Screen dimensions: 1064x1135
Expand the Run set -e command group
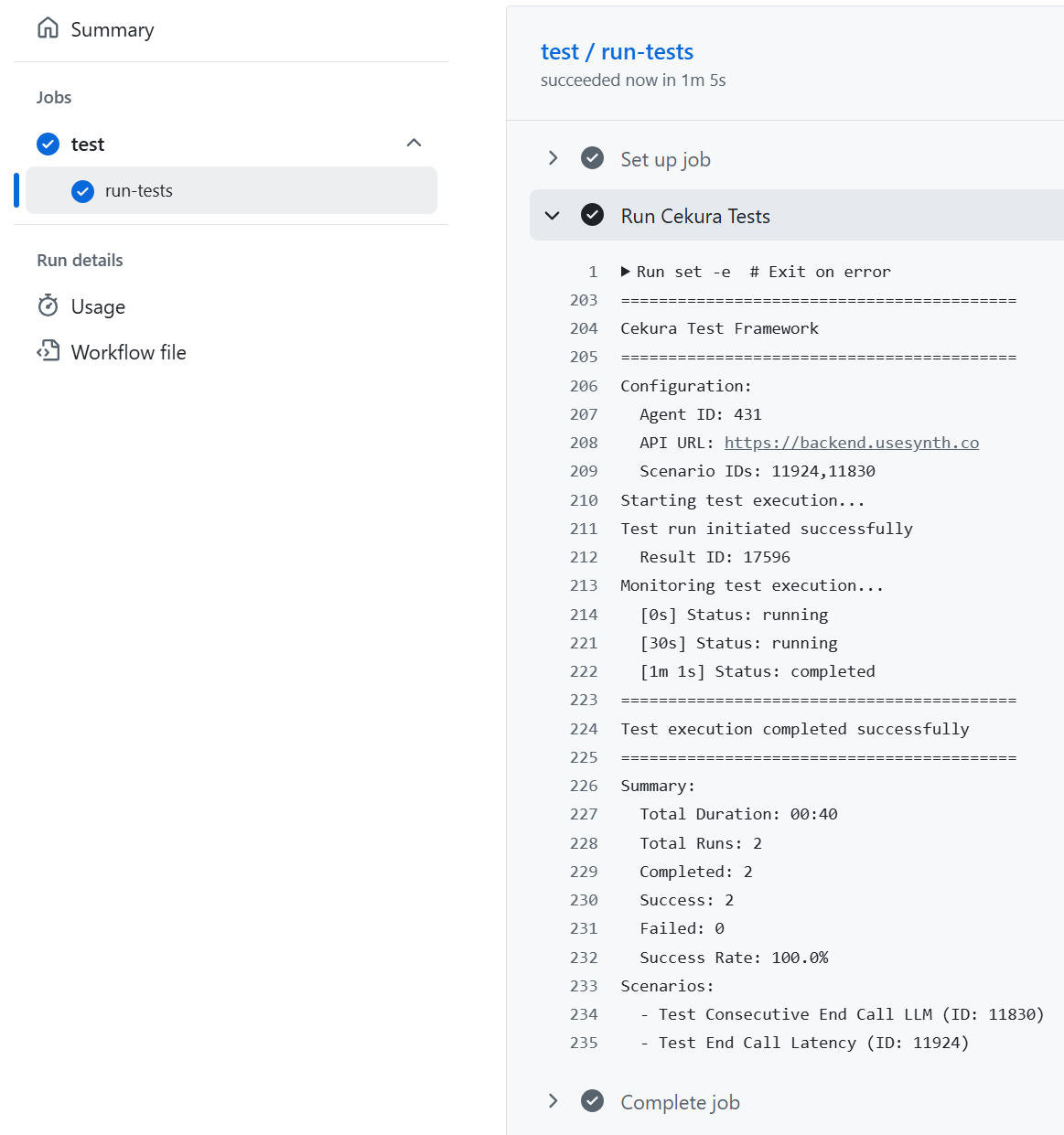(626, 271)
